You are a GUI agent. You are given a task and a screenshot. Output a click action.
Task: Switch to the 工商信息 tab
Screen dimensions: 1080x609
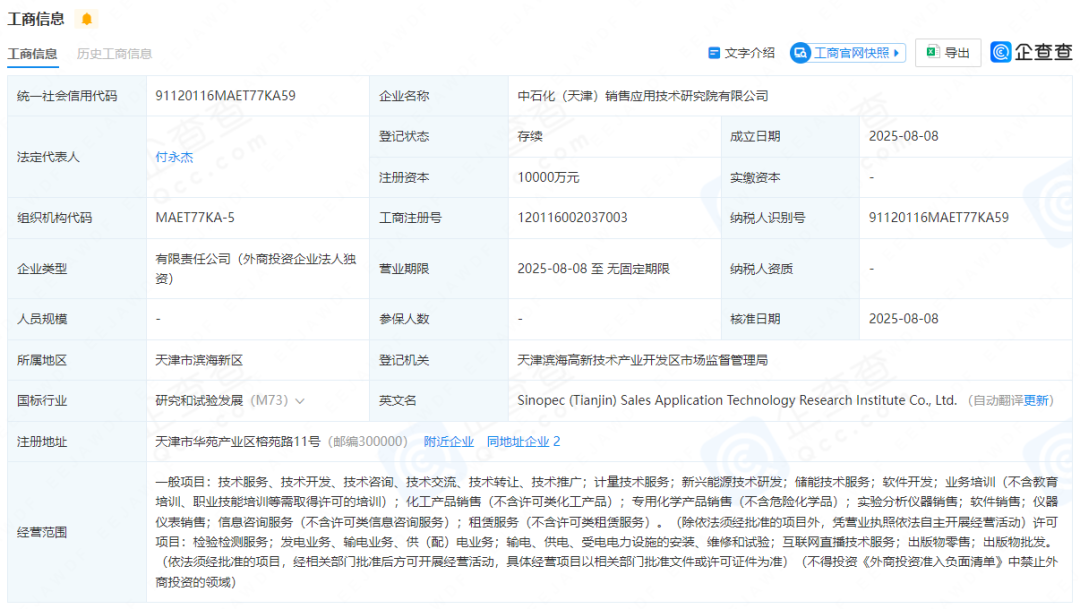point(32,54)
